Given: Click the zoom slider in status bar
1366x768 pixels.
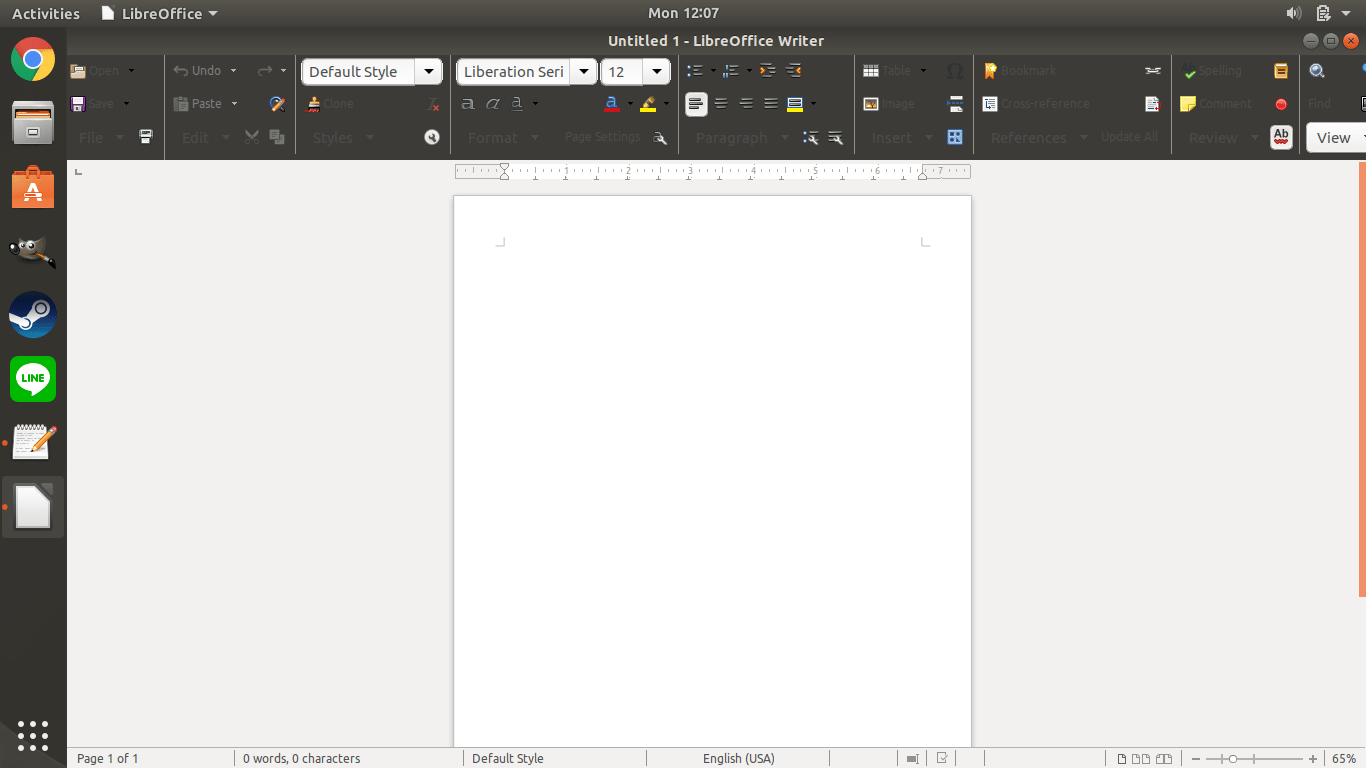Looking at the screenshot, I should [x=1255, y=759].
